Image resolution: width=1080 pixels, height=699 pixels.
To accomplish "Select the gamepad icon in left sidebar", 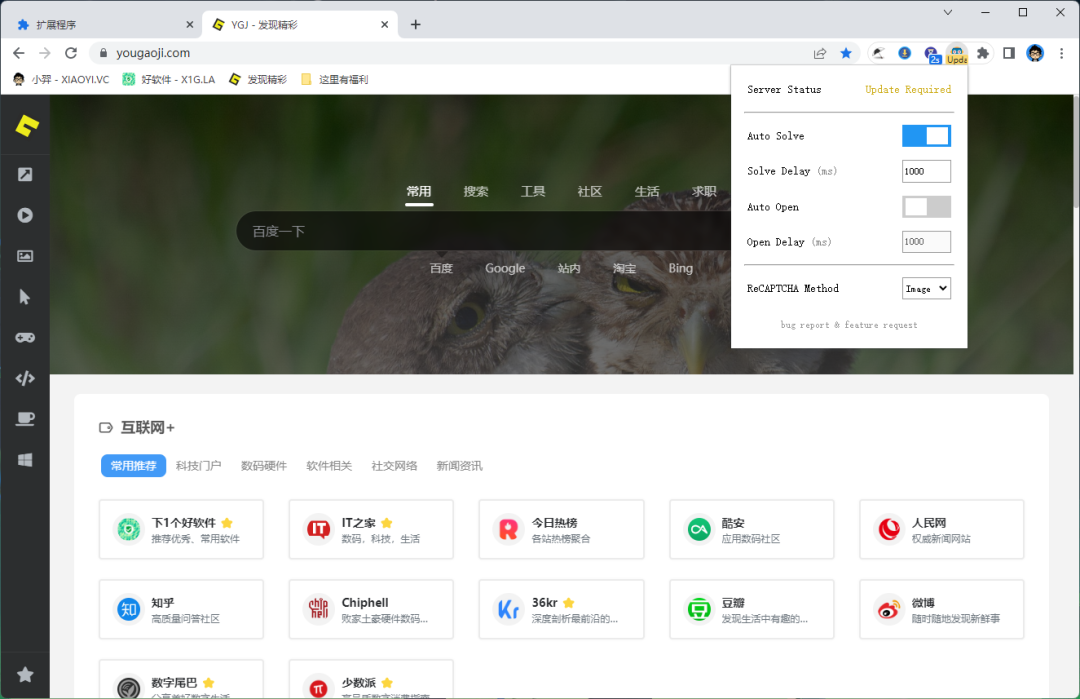I will coord(25,337).
